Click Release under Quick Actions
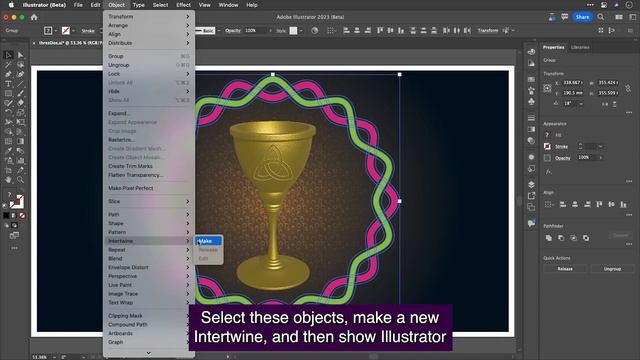Viewport: 640px width, 360px height. [x=565, y=269]
